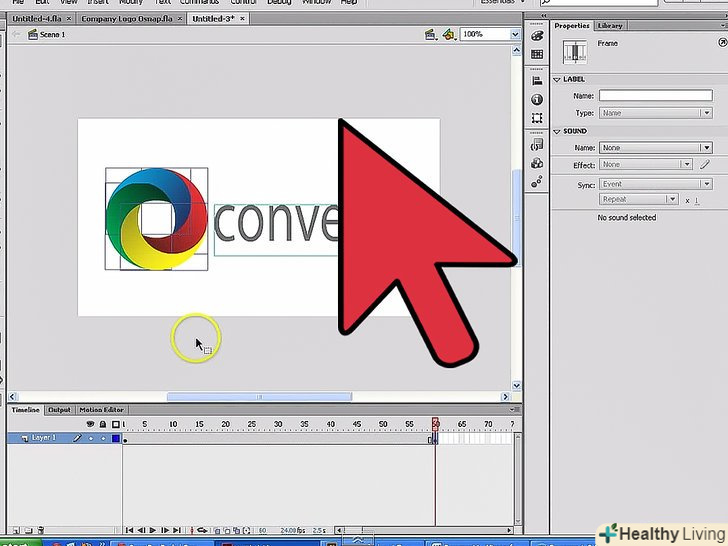Open the Code Snippets panel icon

pyautogui.click(x=537, y=145)
